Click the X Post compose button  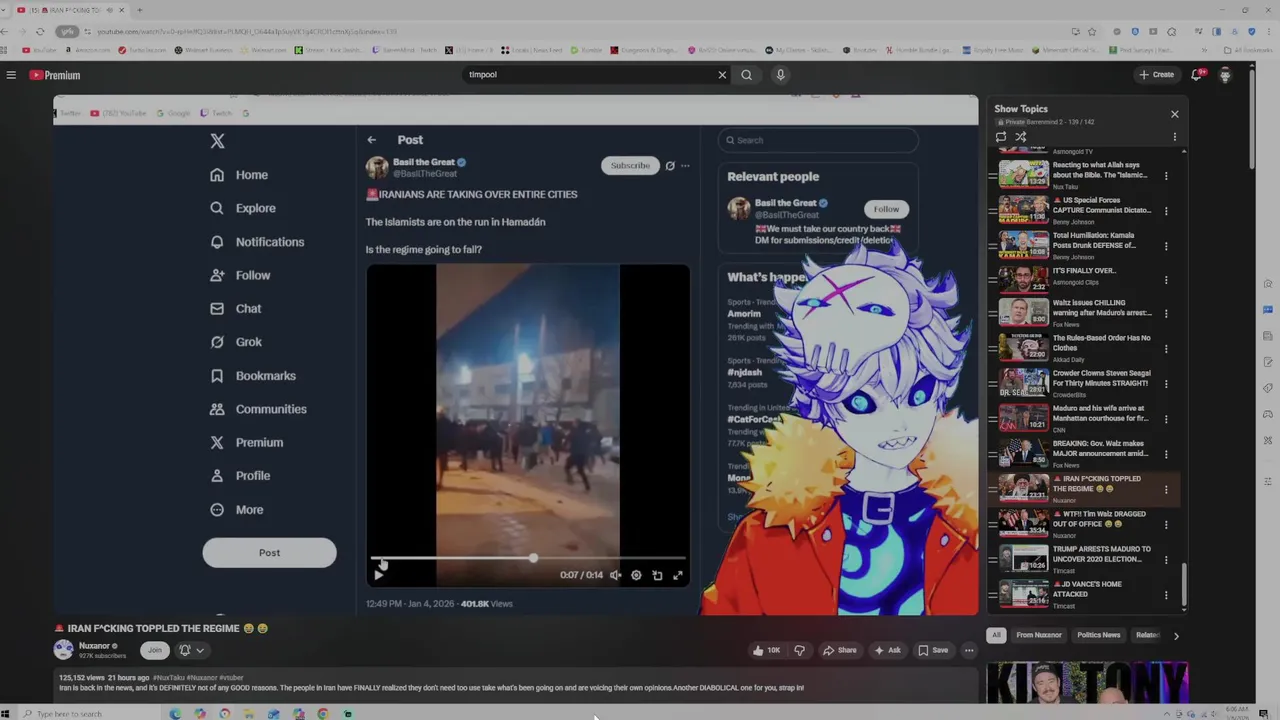(269, 553)
